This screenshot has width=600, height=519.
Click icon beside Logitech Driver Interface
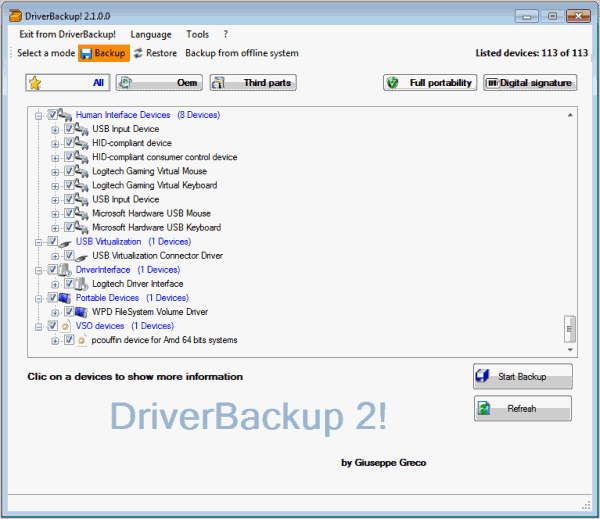pyautogui.click(x=82, y=284)
